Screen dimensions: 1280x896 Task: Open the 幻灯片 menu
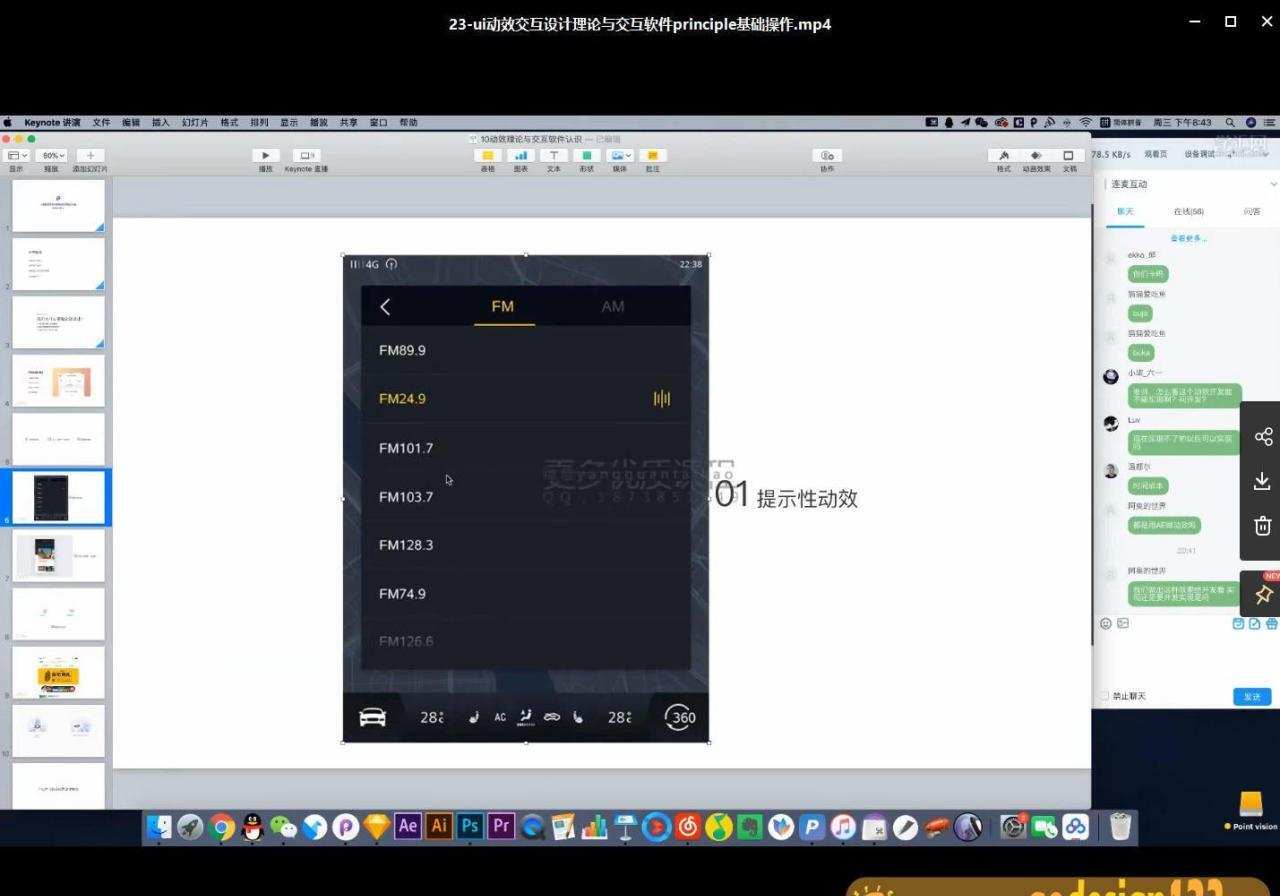[x=195, y=122]
